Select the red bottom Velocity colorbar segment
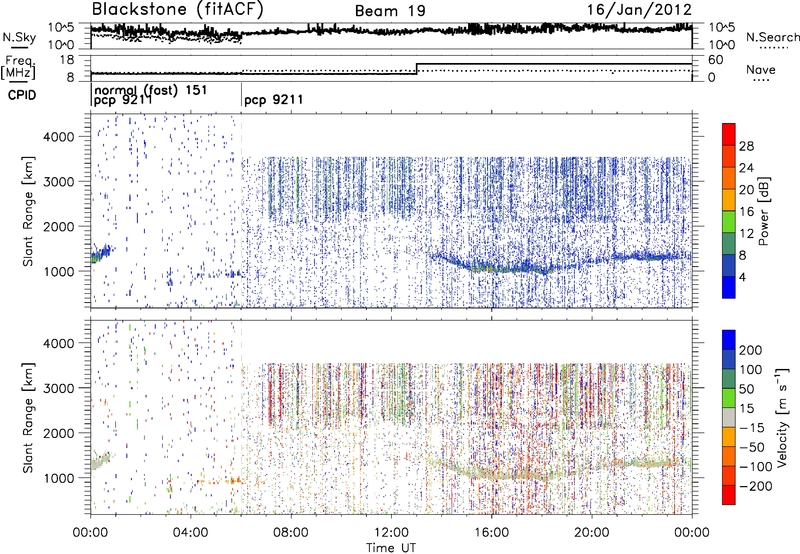Image resolution: width=800 pixels, height=554 pixels. tap(729, 495)
